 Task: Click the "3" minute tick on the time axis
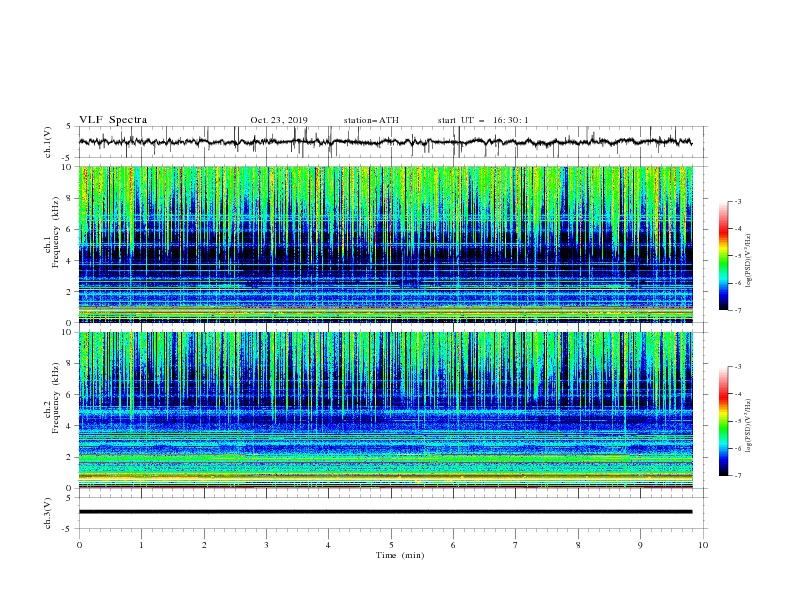click(x=266, y=545)
